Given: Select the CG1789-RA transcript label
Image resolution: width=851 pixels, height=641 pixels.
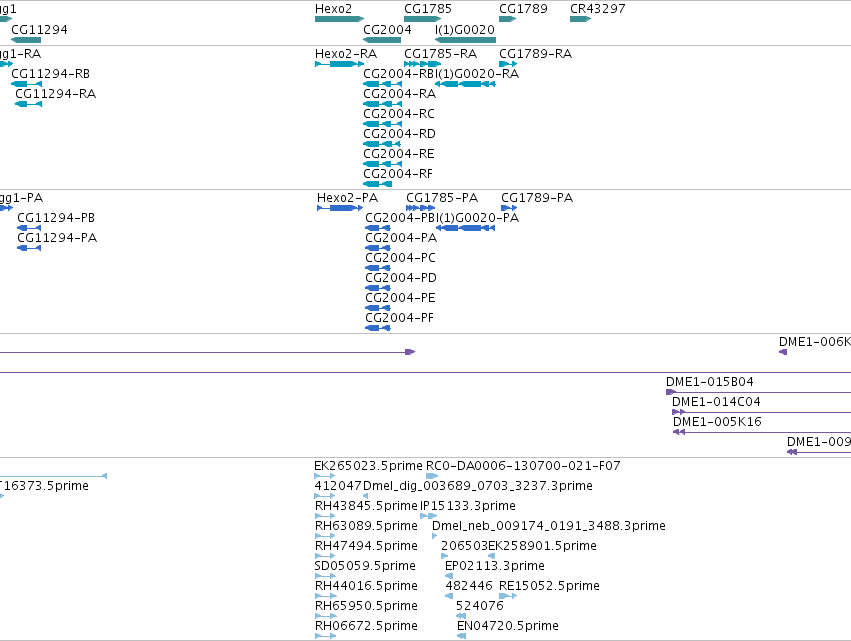Looking at the screenshot, I should pos(535,54).
